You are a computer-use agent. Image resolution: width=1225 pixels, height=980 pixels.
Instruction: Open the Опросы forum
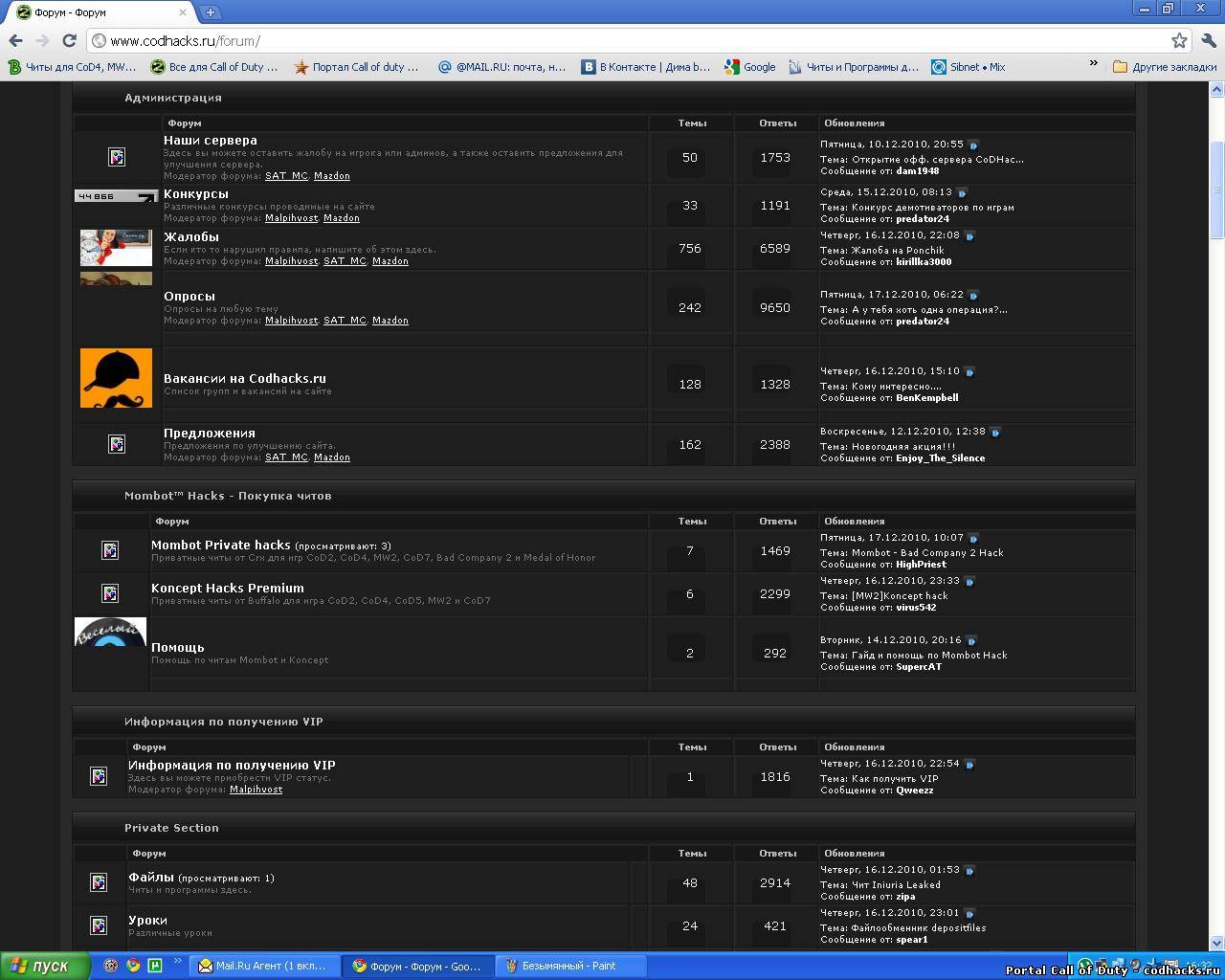189,297
